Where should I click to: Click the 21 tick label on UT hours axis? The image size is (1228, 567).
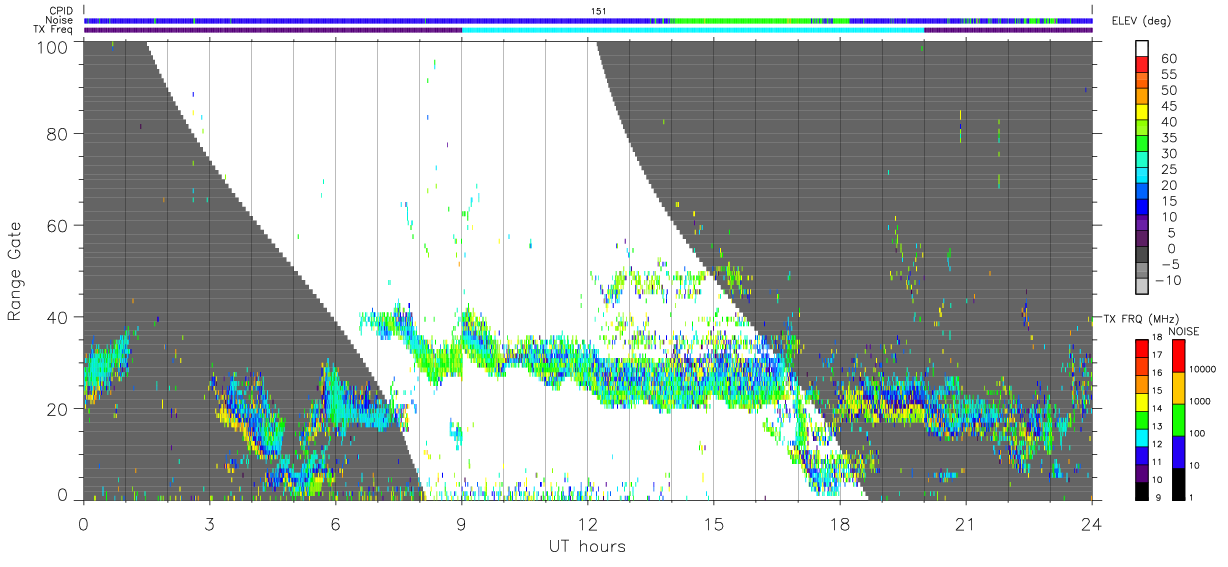pyautogui.click(x=965, y=524)
